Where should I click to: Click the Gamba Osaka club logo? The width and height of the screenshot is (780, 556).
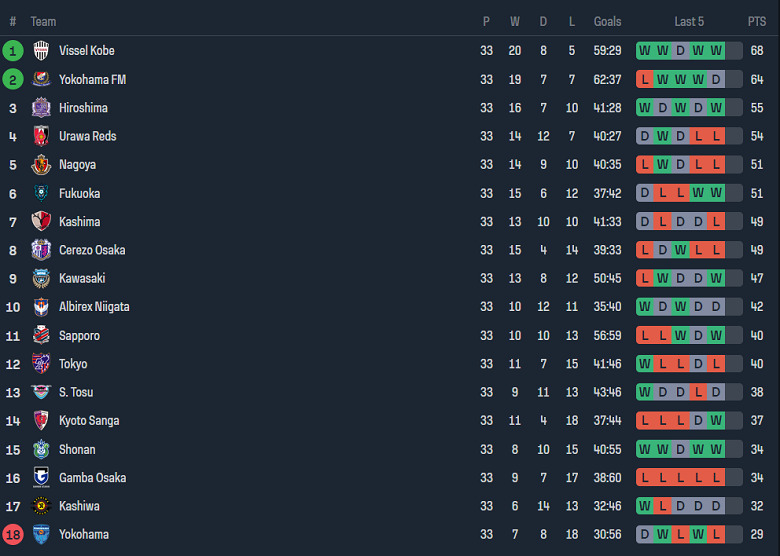41,478
